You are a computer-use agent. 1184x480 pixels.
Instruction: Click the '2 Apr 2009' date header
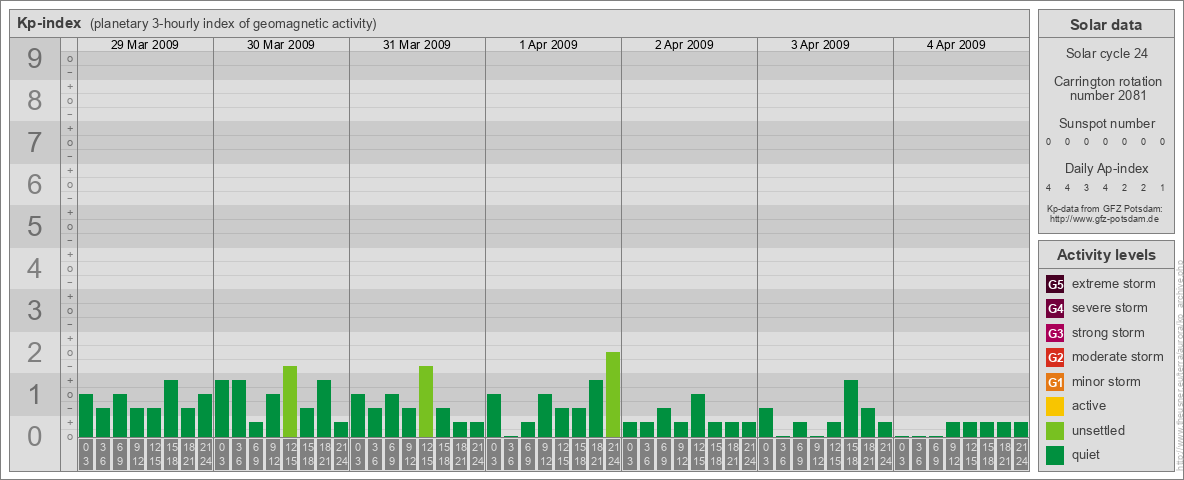[684, 45]
